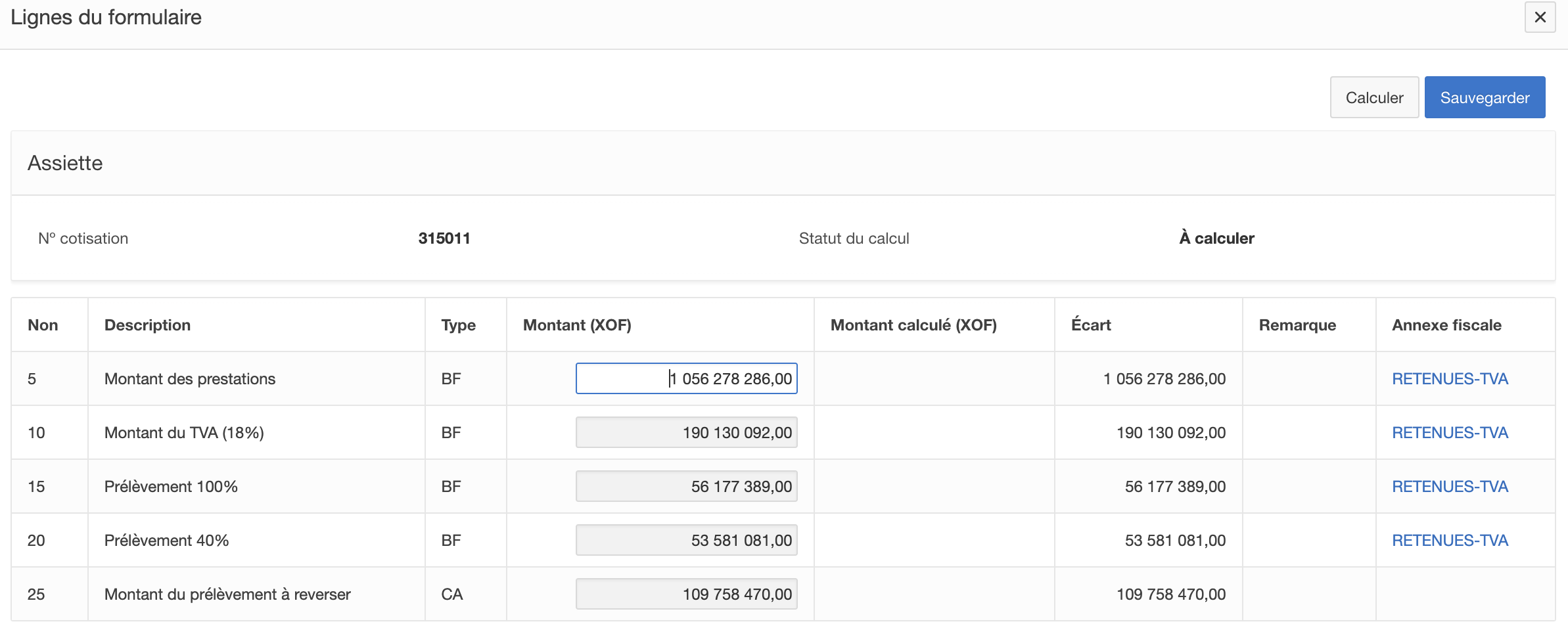1568x628 pixels.
Task: Select the Montant du TVA (18%) amount field
Action: (x=686, y=433)
